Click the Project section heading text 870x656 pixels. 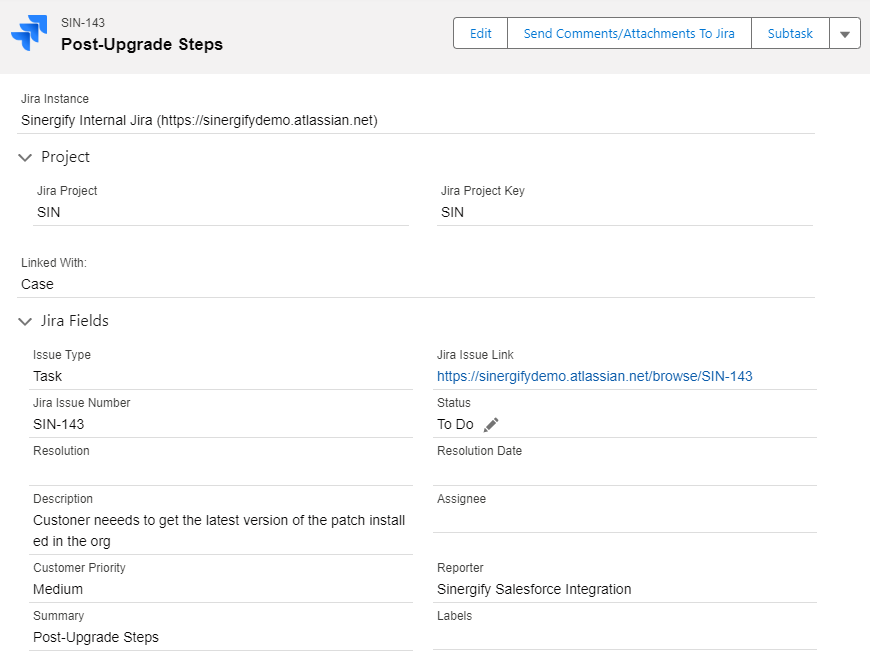pyautogui.click(x=65, y=158)
